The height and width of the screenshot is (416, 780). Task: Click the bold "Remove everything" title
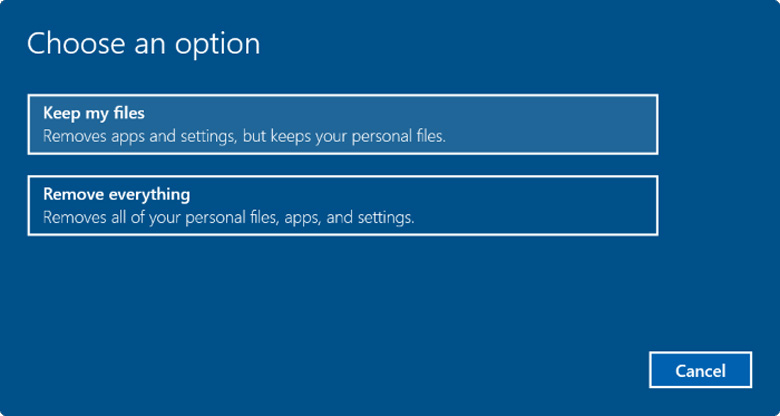click(x=116, y=194)
